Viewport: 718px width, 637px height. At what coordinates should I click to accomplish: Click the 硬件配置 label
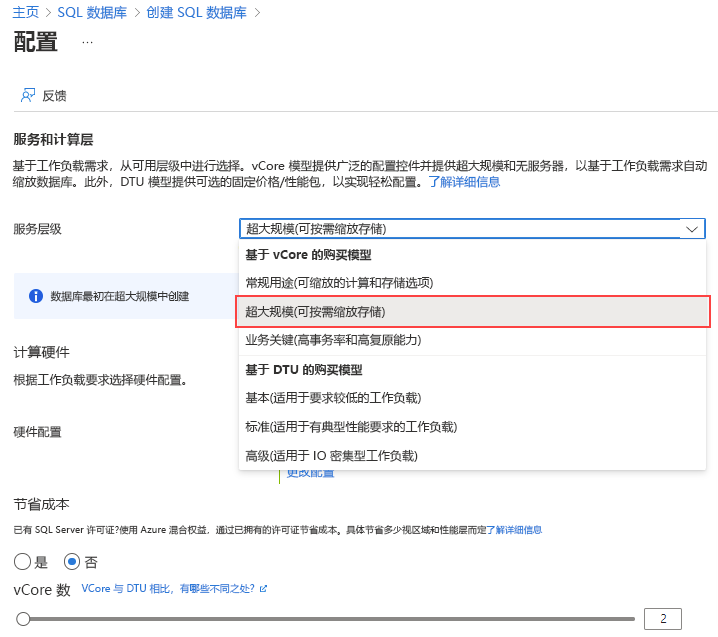pyautogui.click(x=38, y=432)
